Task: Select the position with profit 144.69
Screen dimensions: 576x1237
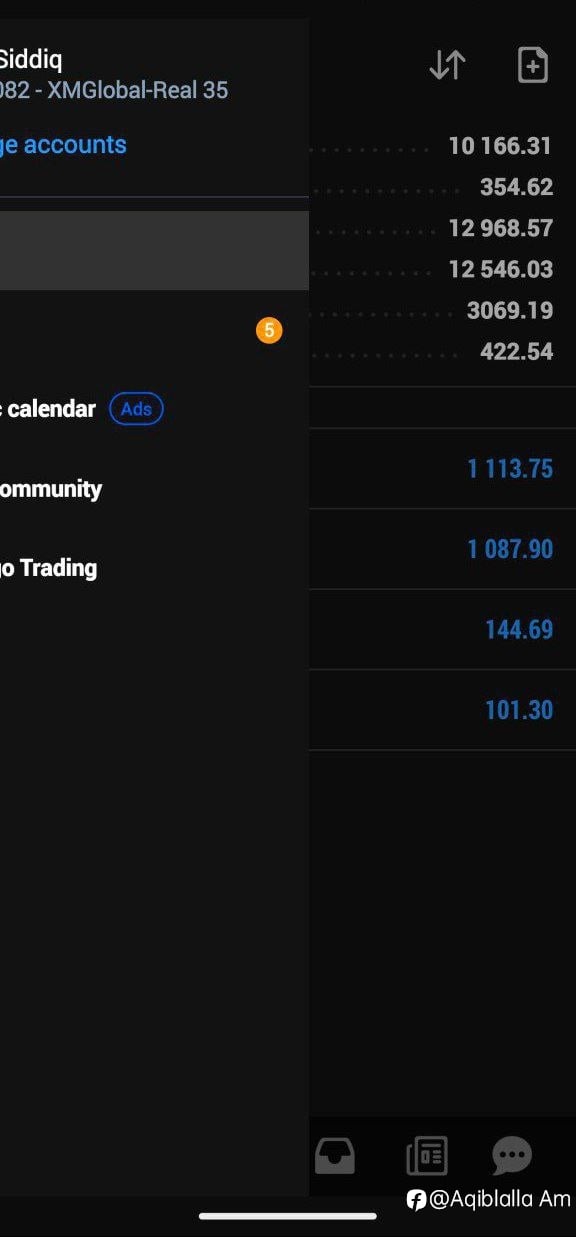Action: coord(442,629)
